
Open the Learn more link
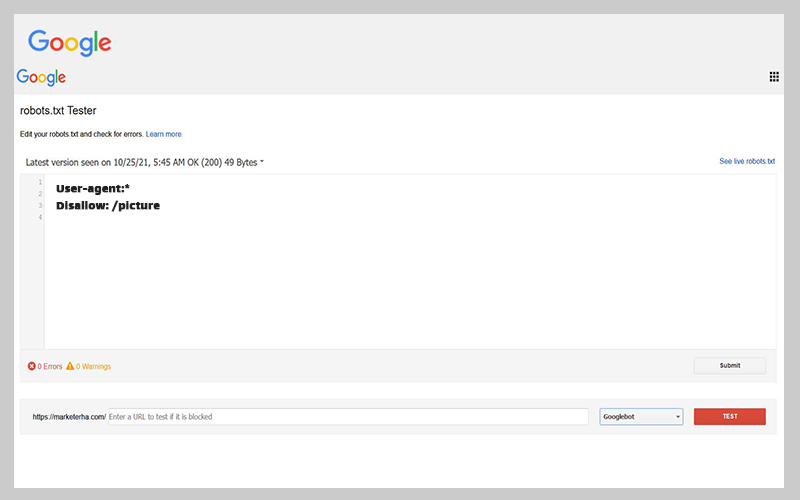coord(164,134)
